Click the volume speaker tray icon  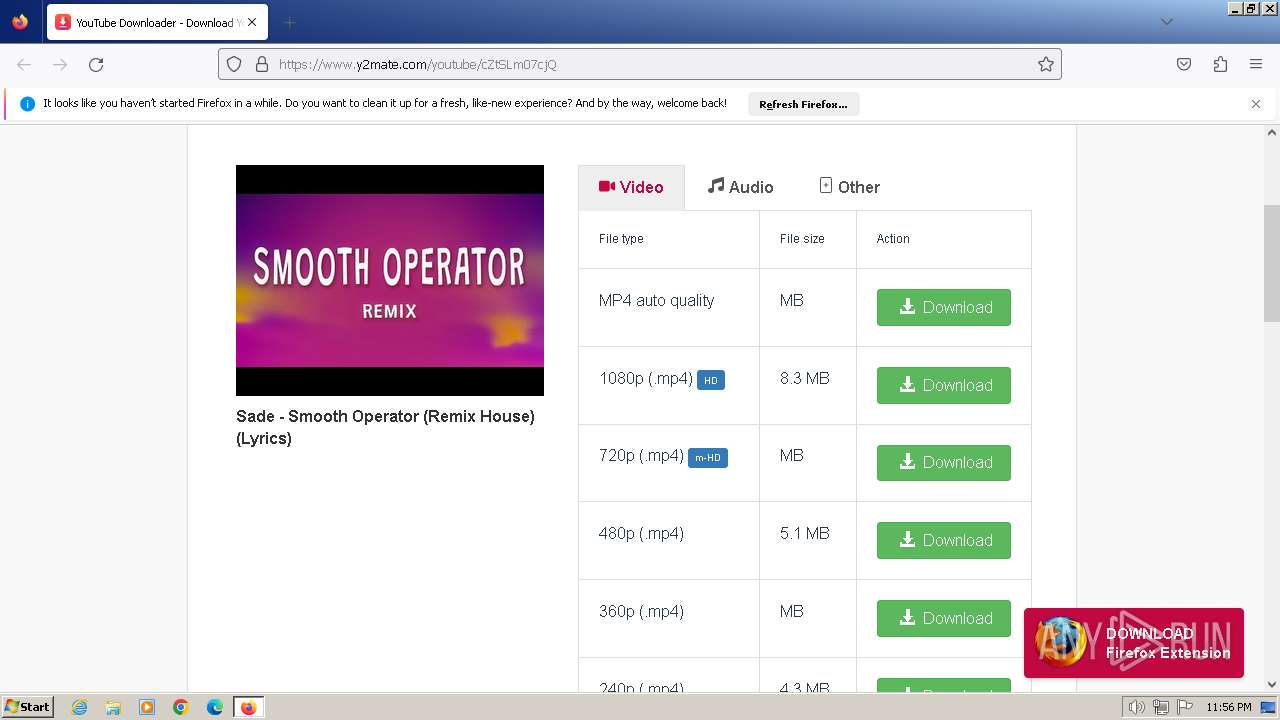pos(1138,707)
